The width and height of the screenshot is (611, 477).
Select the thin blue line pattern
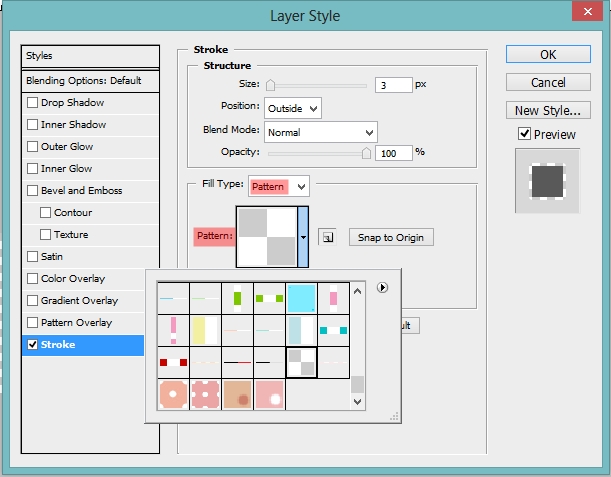pyautogui.click(x=173, y=299)
